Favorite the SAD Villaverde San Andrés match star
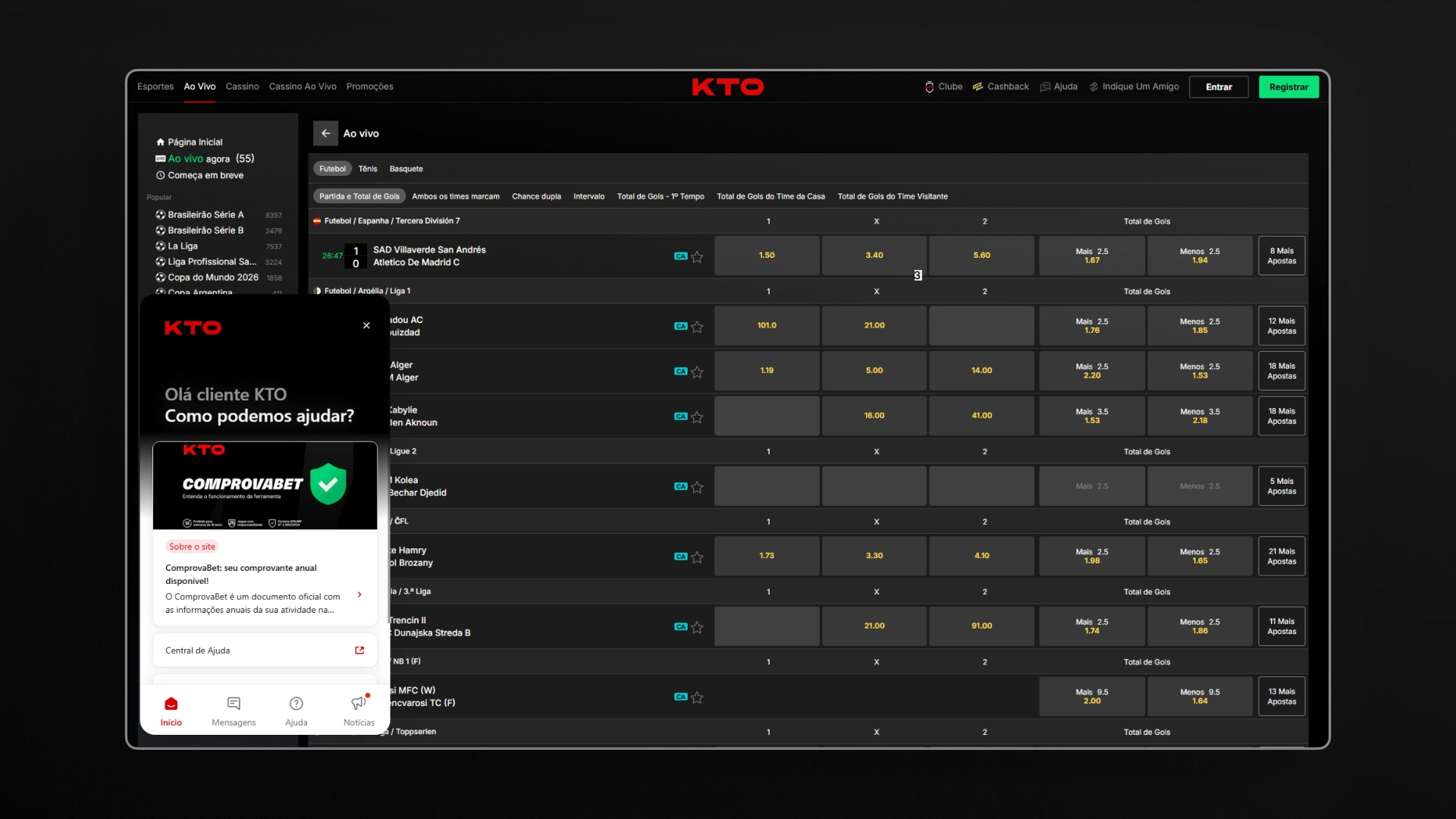This screenshot has height=819, width=1456. pyautogui.click(x=697, y=256)
